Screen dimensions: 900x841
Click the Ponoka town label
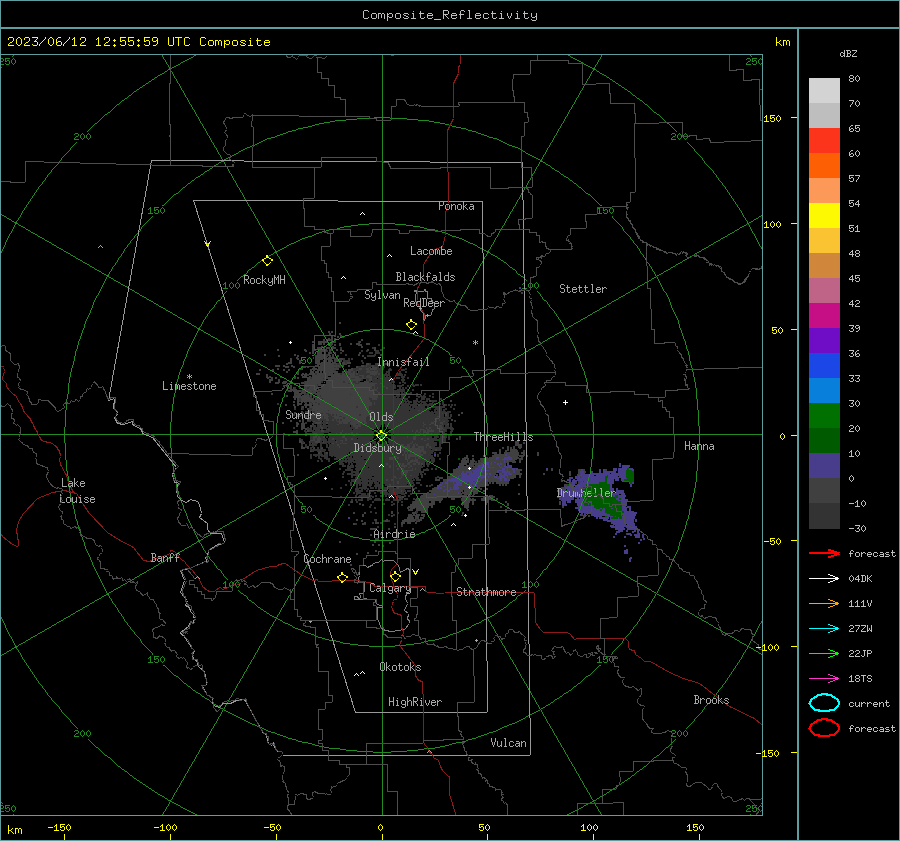[456, 206]
